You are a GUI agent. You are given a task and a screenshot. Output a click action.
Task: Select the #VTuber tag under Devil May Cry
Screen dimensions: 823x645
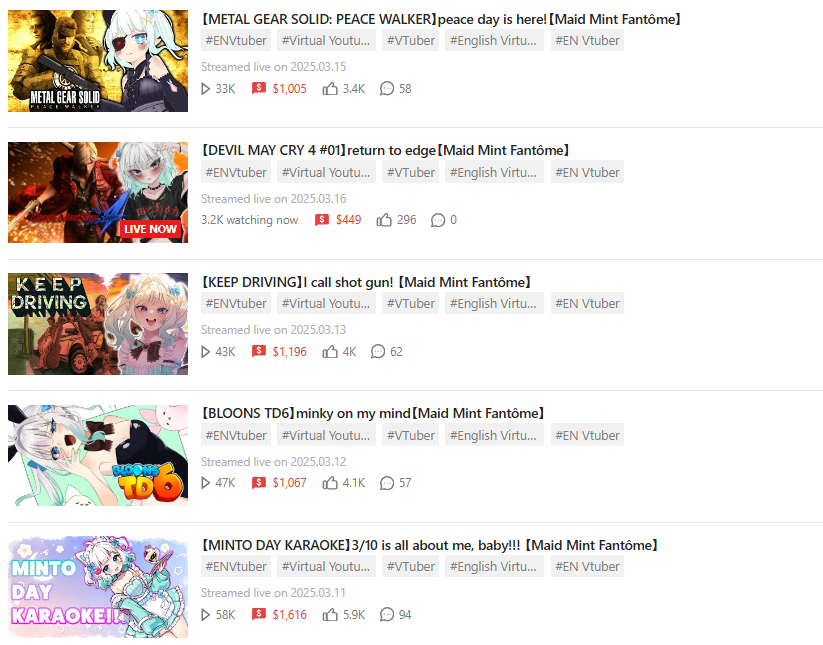click(410, 172)
